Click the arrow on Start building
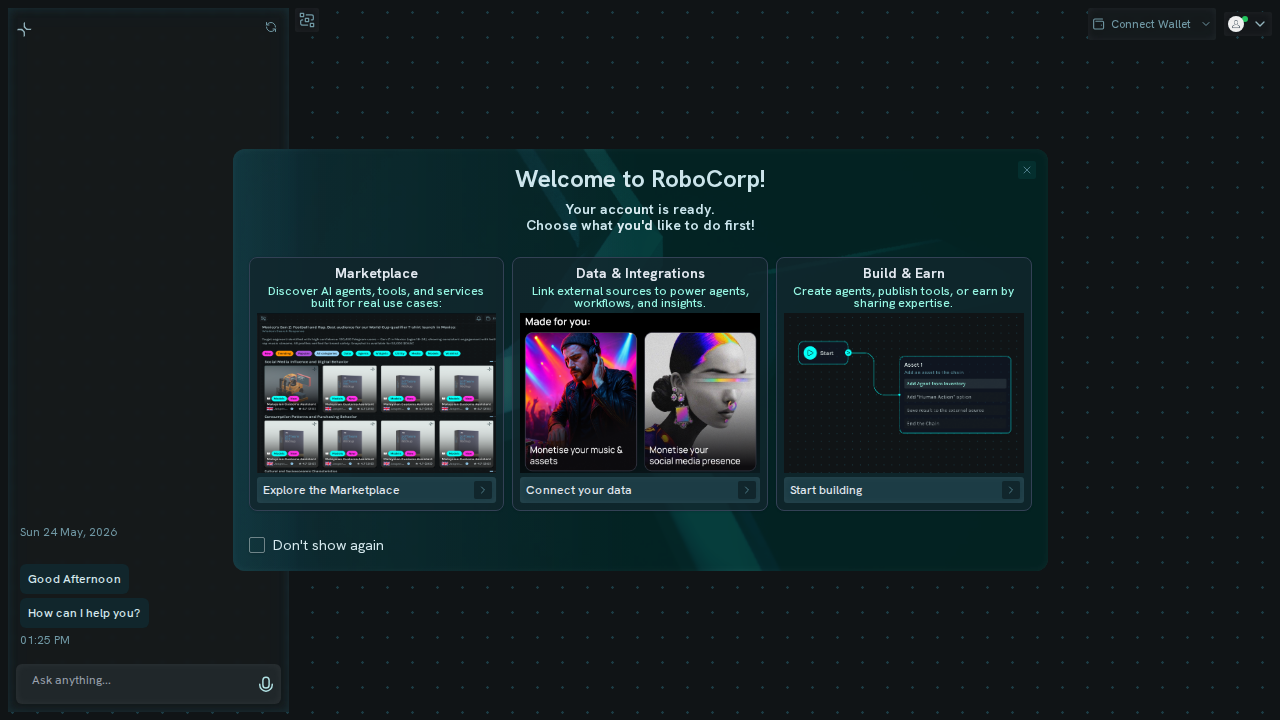Screen dimensions: 1280x720 point(1011,490)
